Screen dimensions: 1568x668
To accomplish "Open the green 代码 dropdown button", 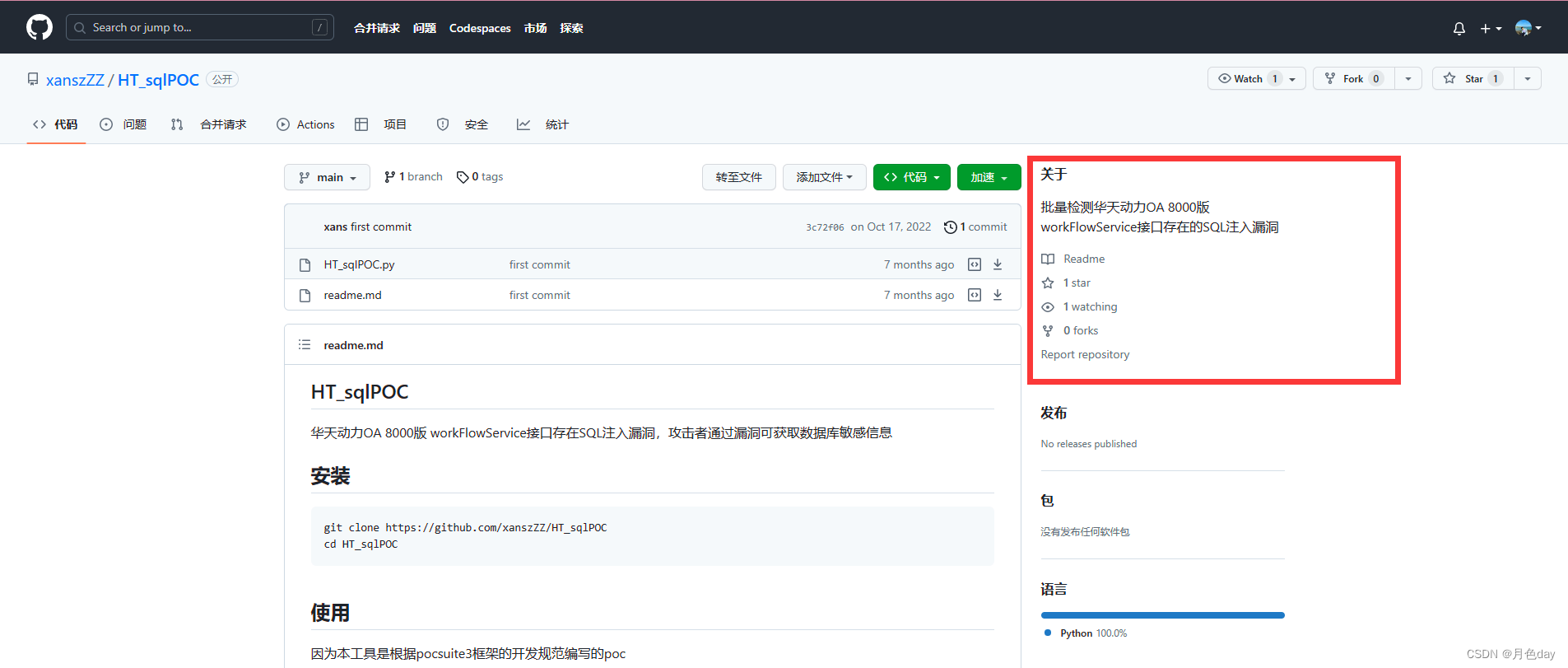I will point(912,177).
